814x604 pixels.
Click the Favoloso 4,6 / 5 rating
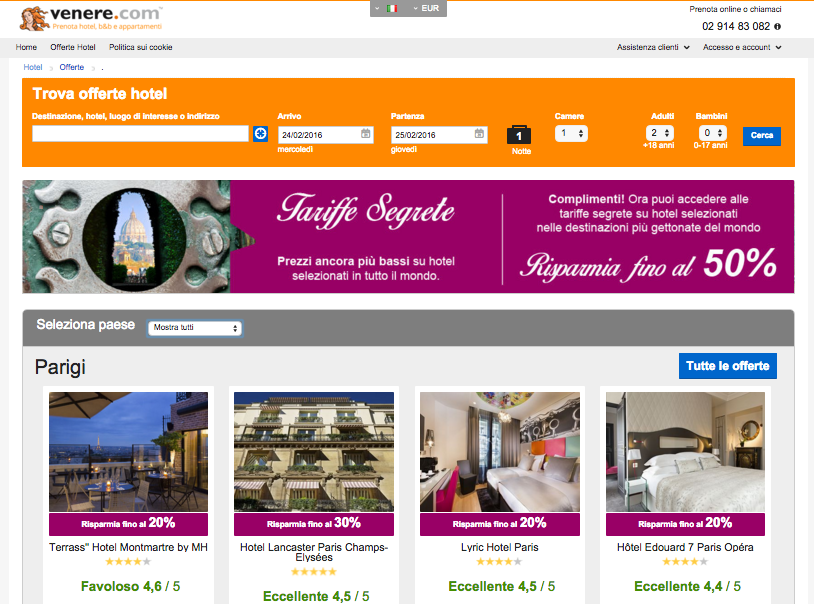tap(130, 586)
